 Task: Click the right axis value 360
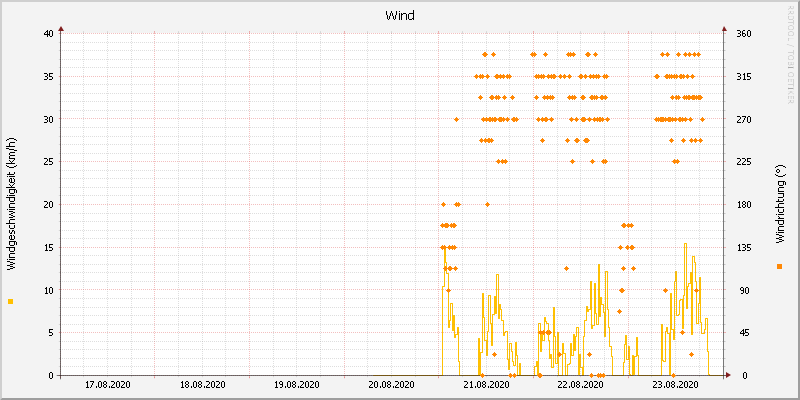pos(742,34)
